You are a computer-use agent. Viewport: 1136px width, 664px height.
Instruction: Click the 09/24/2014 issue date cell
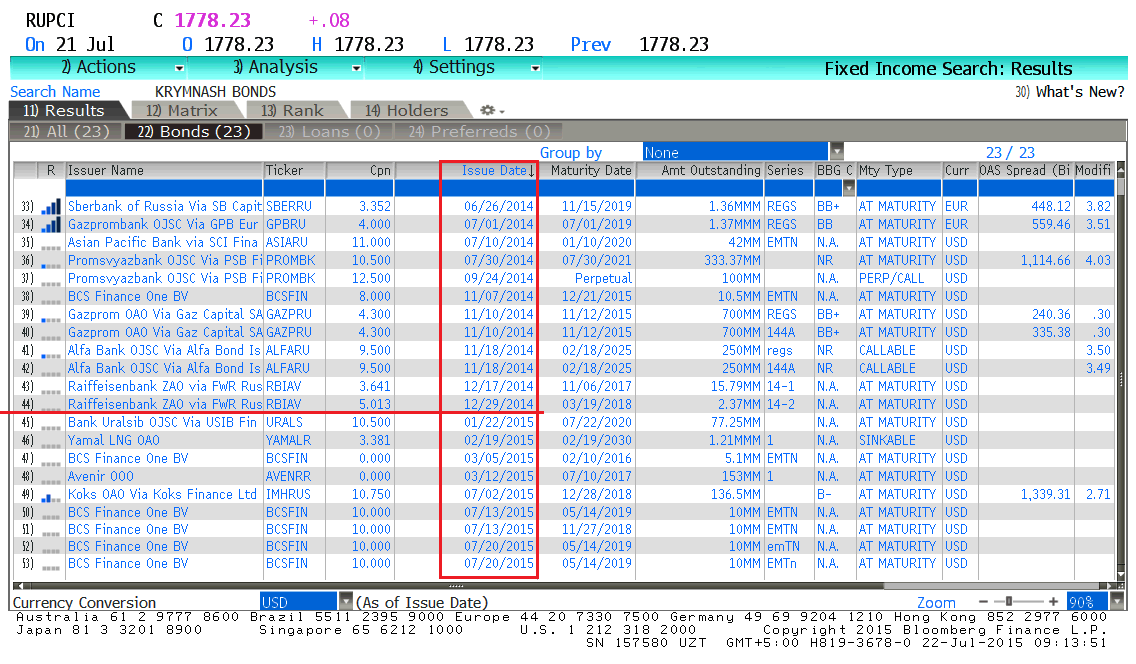(x=498, y=279)
